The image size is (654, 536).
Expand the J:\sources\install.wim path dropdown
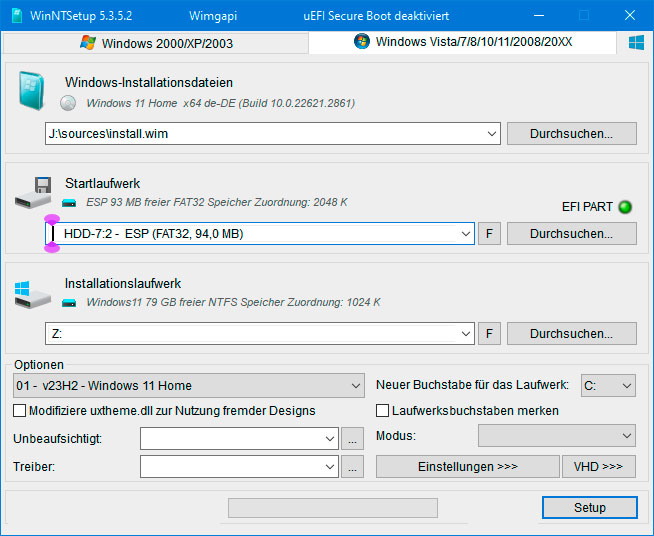(491, 134)
